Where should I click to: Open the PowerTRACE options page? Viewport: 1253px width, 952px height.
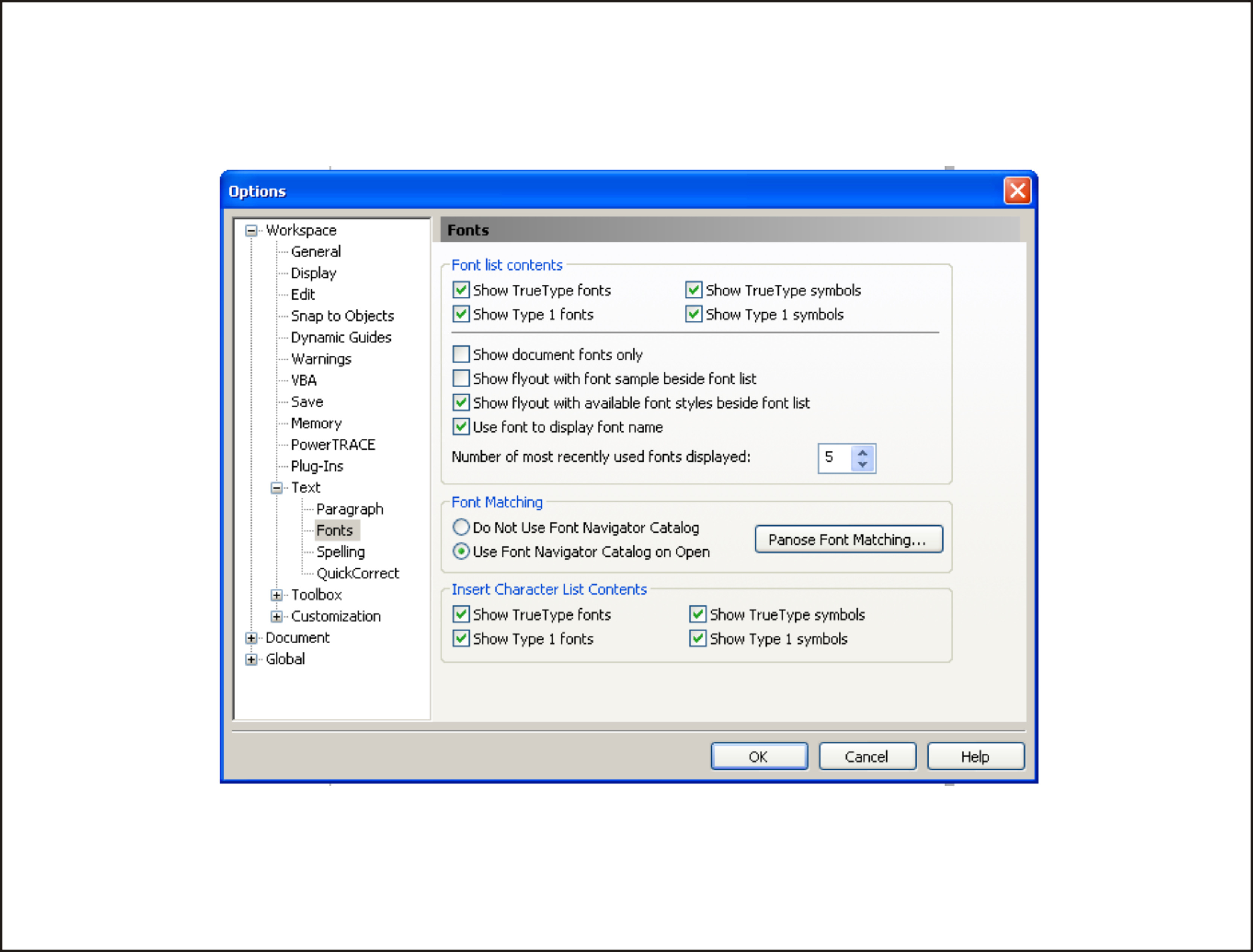coord(333,445)
